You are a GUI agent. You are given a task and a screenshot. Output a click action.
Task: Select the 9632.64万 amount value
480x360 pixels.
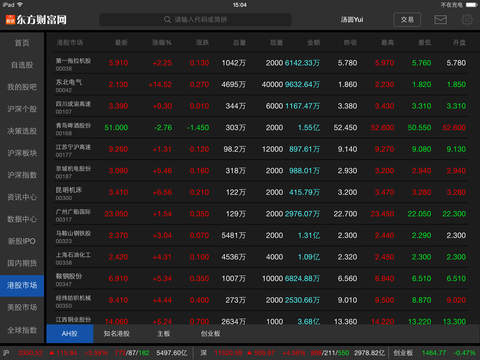pos(302,84)
